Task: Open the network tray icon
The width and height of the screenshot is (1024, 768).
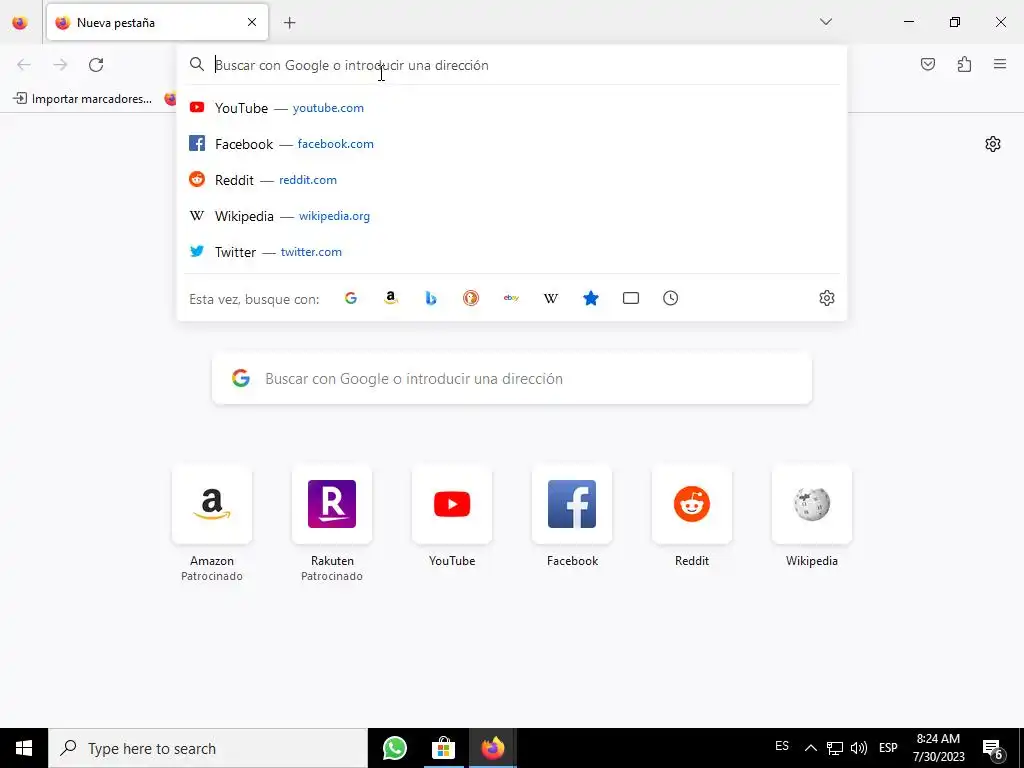Action: click(835, 748)
